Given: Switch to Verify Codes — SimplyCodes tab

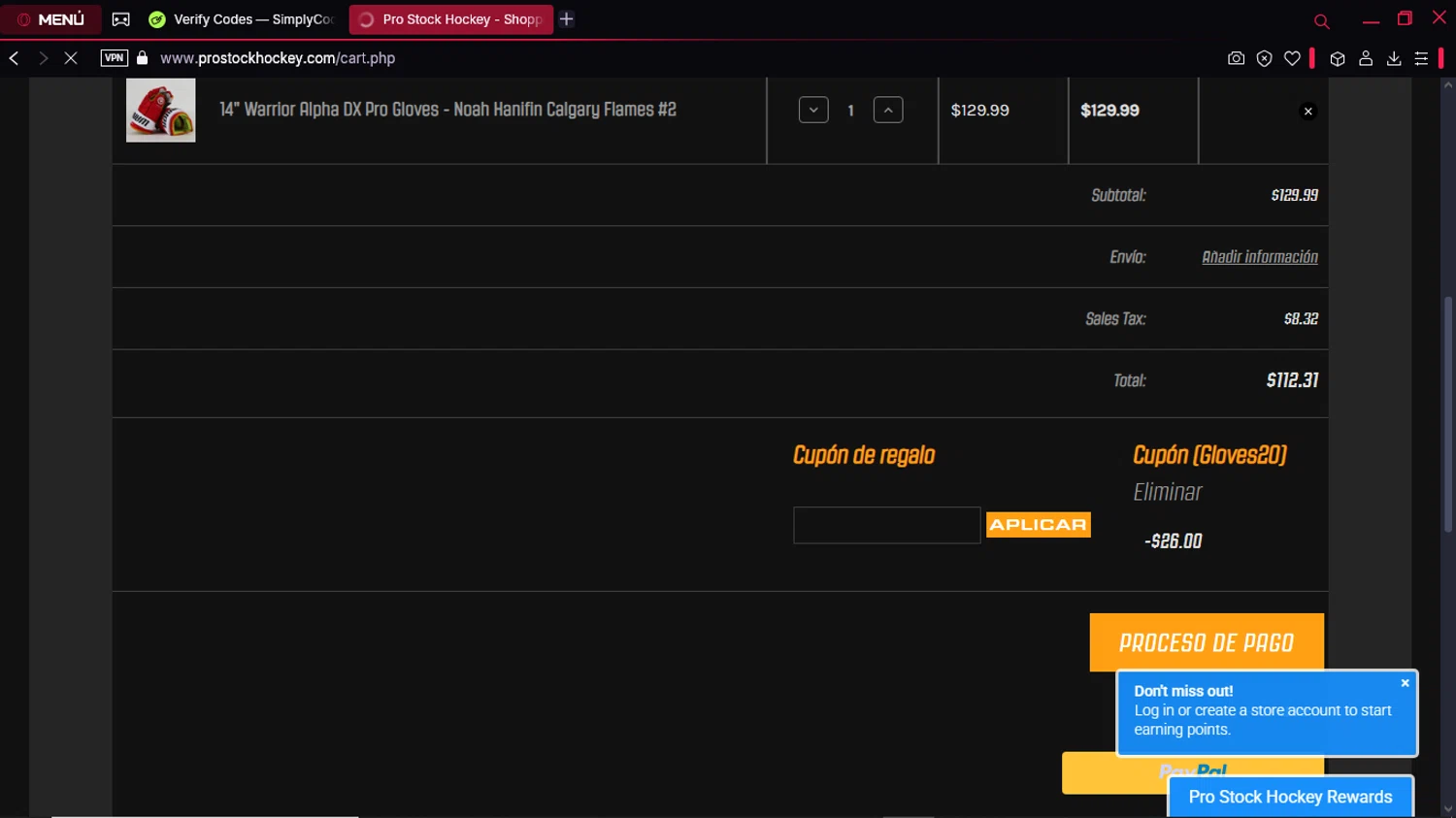Looking at the screenshot, I should (x=243, y=19).
